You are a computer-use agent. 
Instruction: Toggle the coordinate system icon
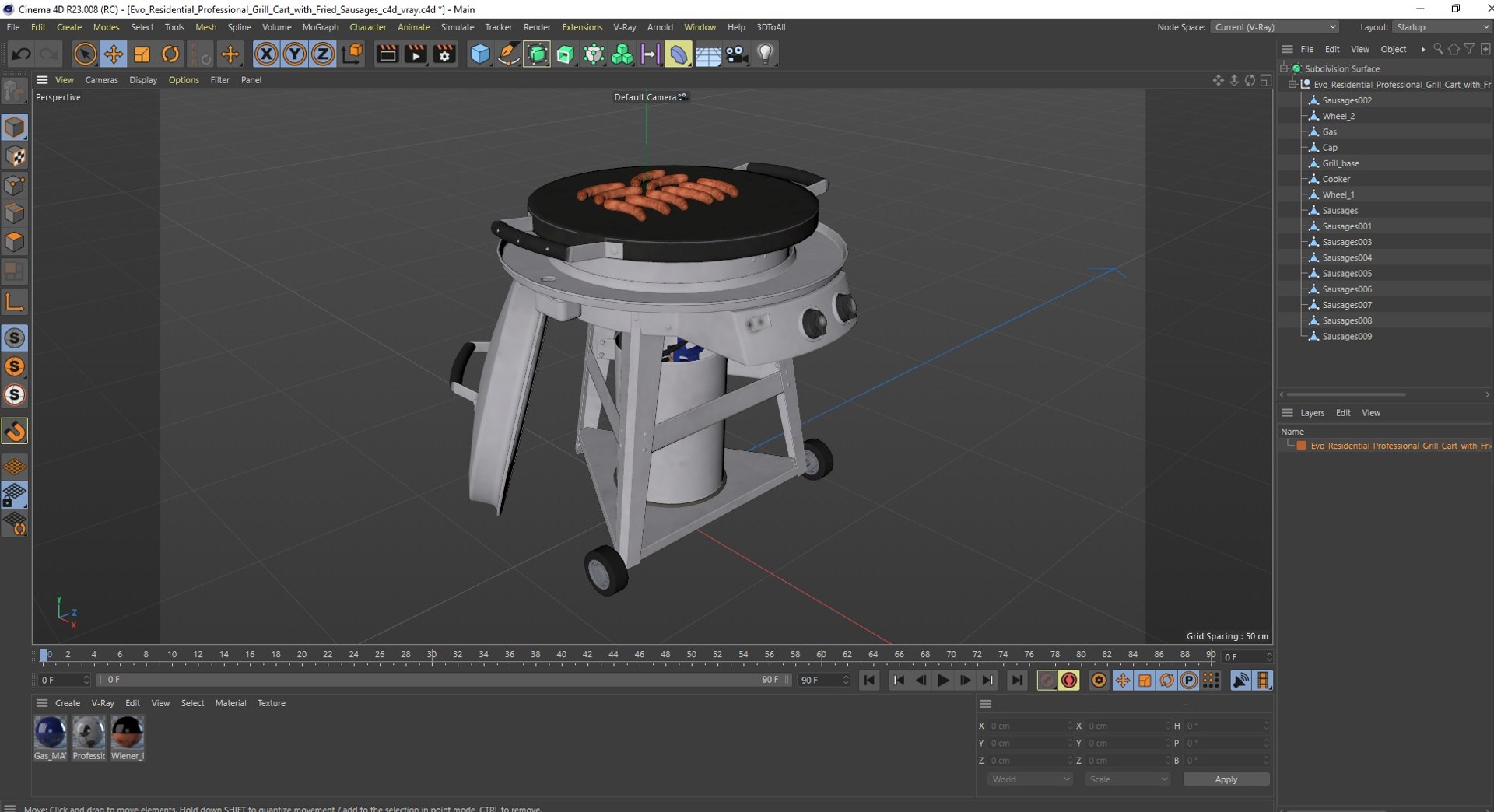tap(352, 54)
